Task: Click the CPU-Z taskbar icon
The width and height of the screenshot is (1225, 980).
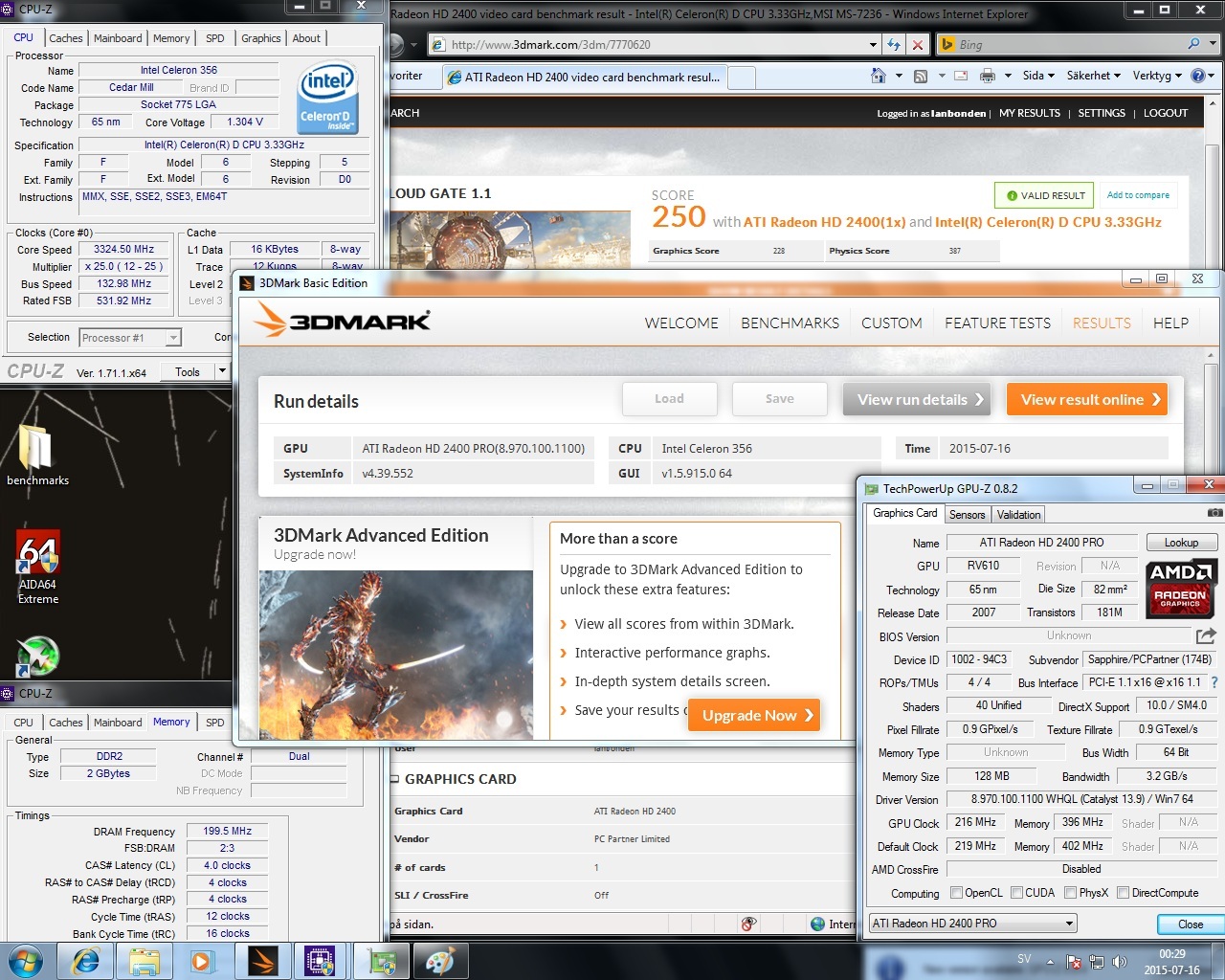Action: click(x=321, y=961)
